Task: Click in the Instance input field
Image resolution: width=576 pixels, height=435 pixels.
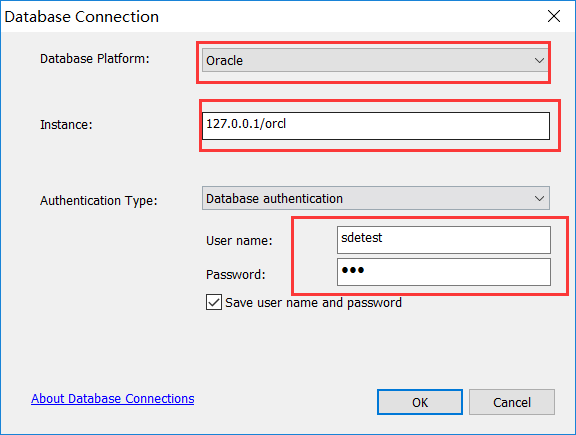Action: 376,126
